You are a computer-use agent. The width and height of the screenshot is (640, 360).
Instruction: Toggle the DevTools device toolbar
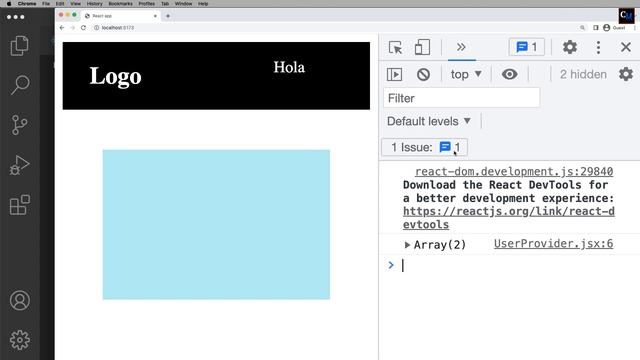pyautogui.click(x=422, y=47)
